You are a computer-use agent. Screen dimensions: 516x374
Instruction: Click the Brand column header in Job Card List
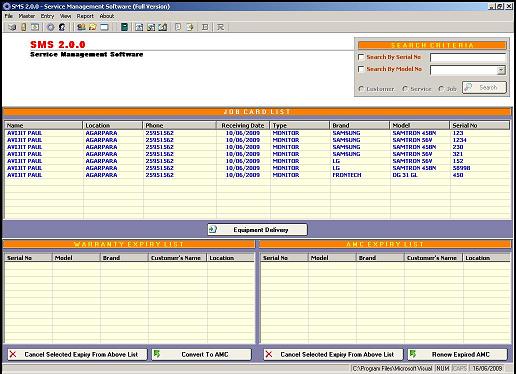pos(360,125)
